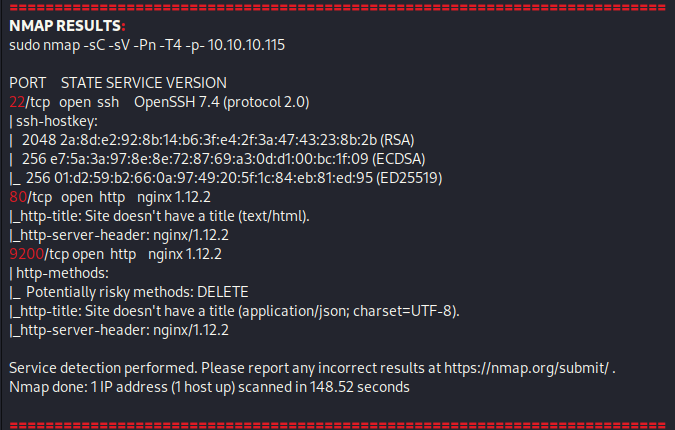Click the PORT STATE SERVICE VERSION header
The image size is (675, 430).
pos(118,83)
